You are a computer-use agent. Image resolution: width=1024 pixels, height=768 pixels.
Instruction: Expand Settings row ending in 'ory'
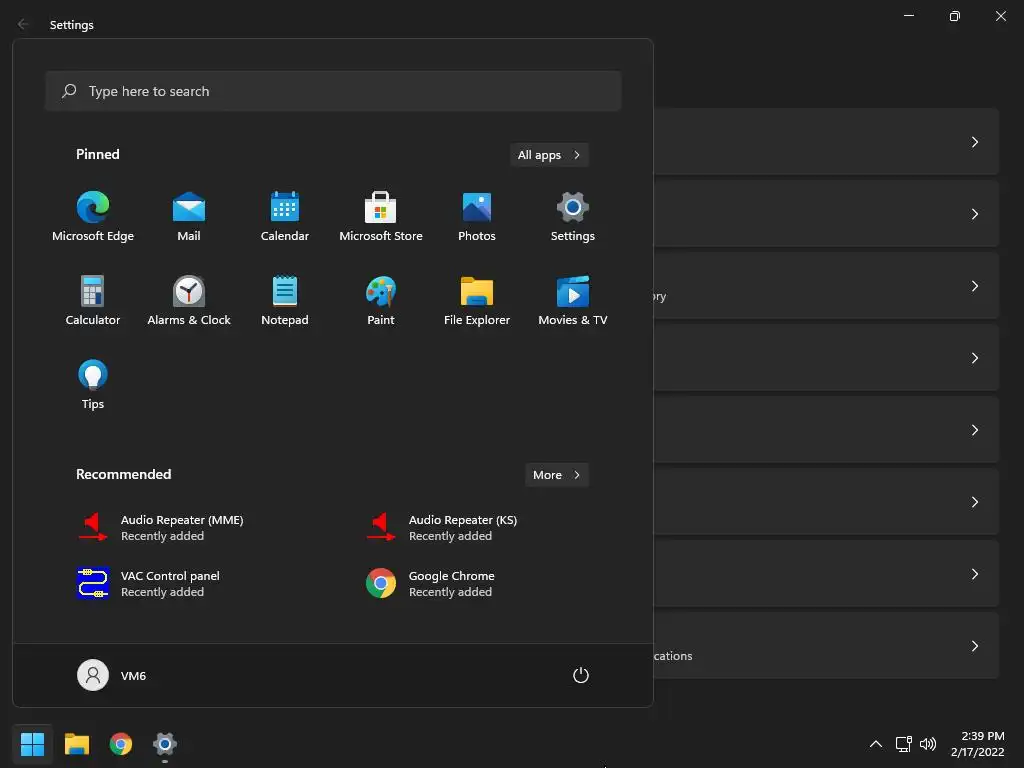[974, 286]
